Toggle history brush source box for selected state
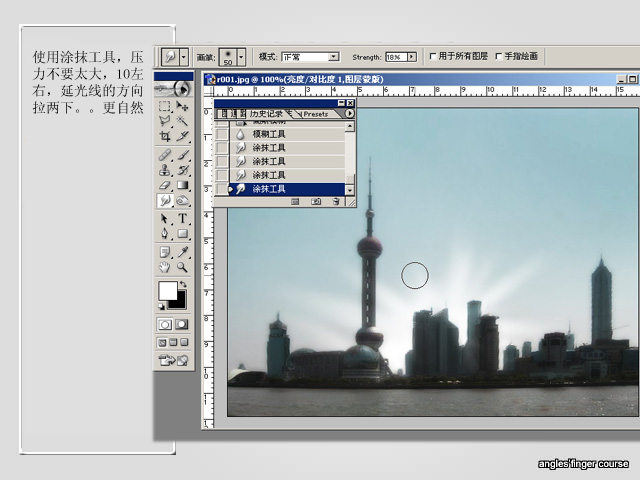The image size is (640, 480). point(222,189)
